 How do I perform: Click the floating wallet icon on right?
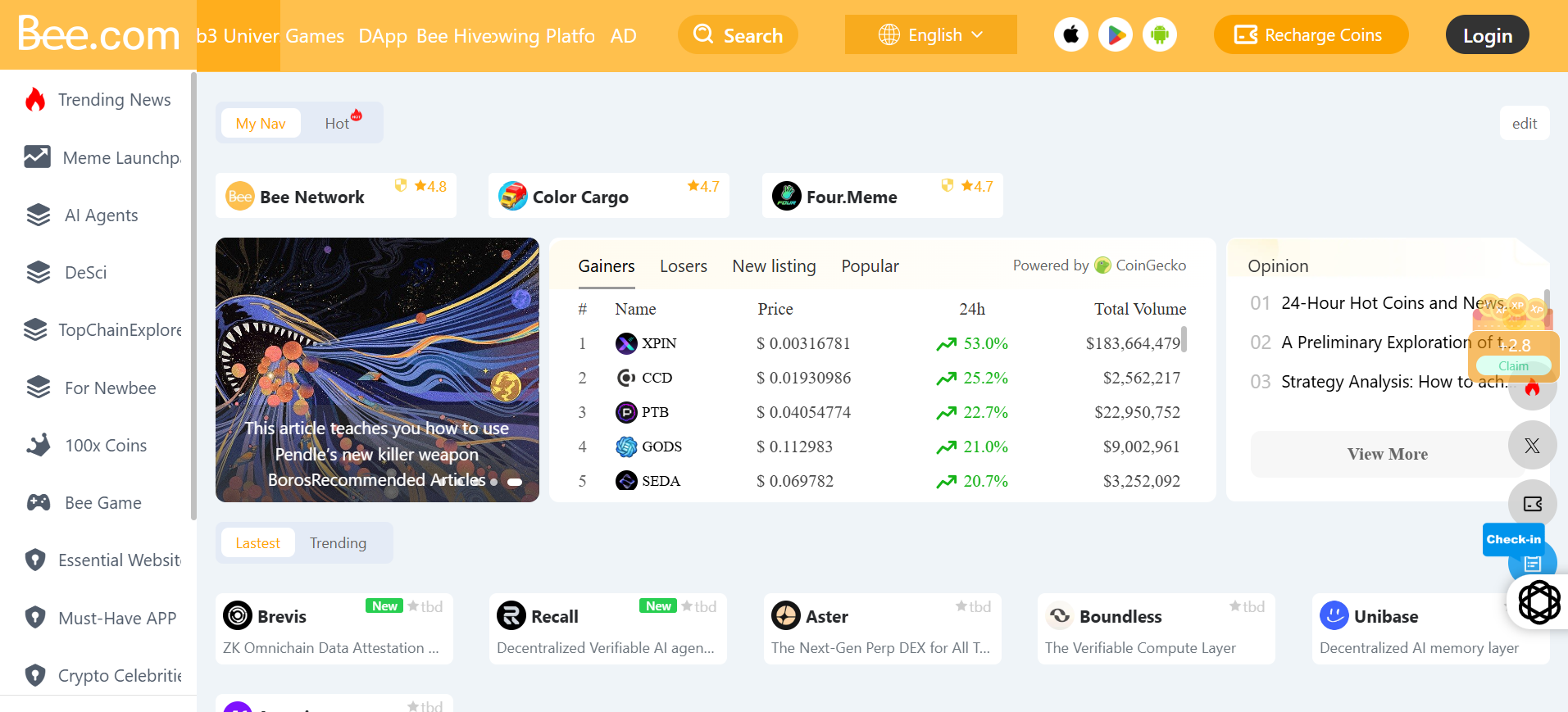(x=1531, y=504)
